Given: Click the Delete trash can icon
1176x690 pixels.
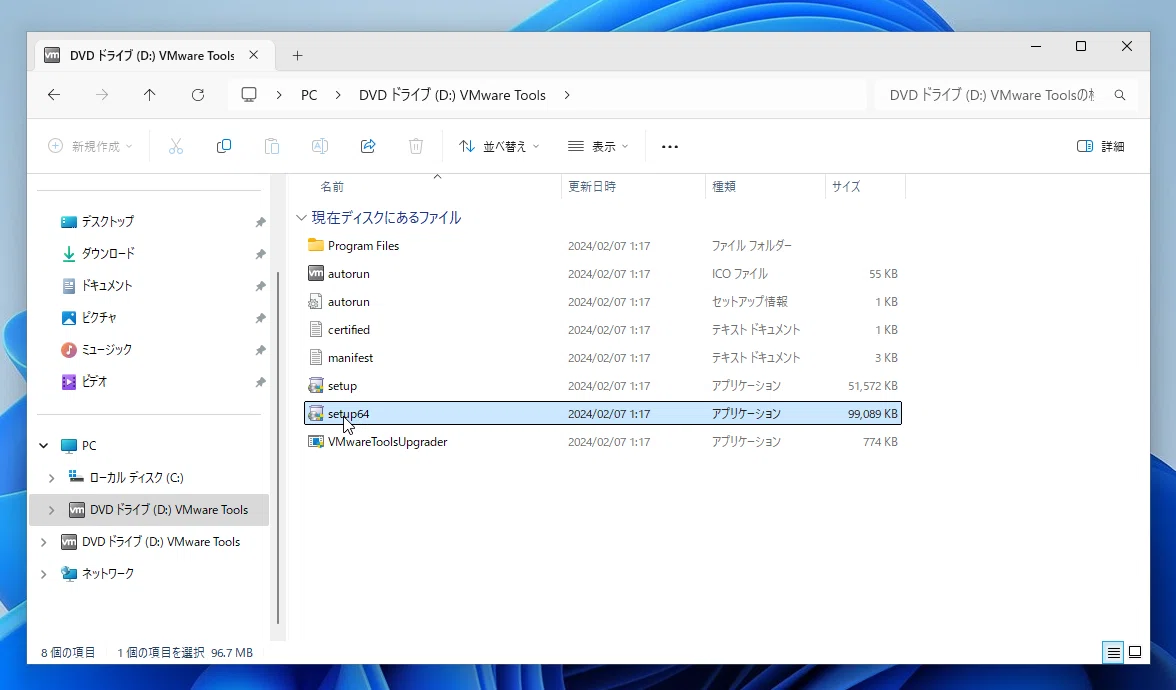Looking at the screenshot, I should tap(416, 146).
